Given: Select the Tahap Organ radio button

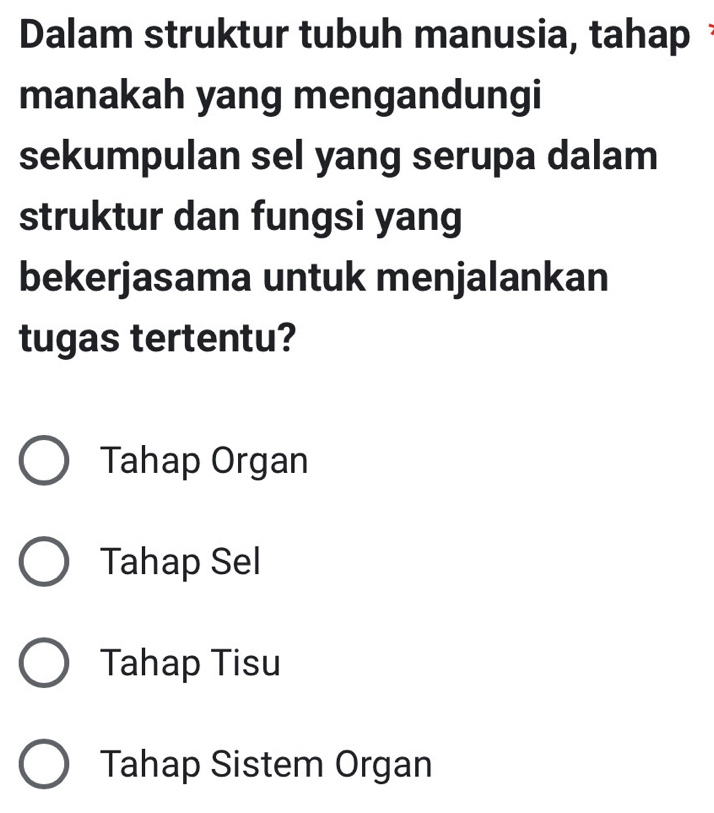Looking at the screenshot, I should 45,462.
